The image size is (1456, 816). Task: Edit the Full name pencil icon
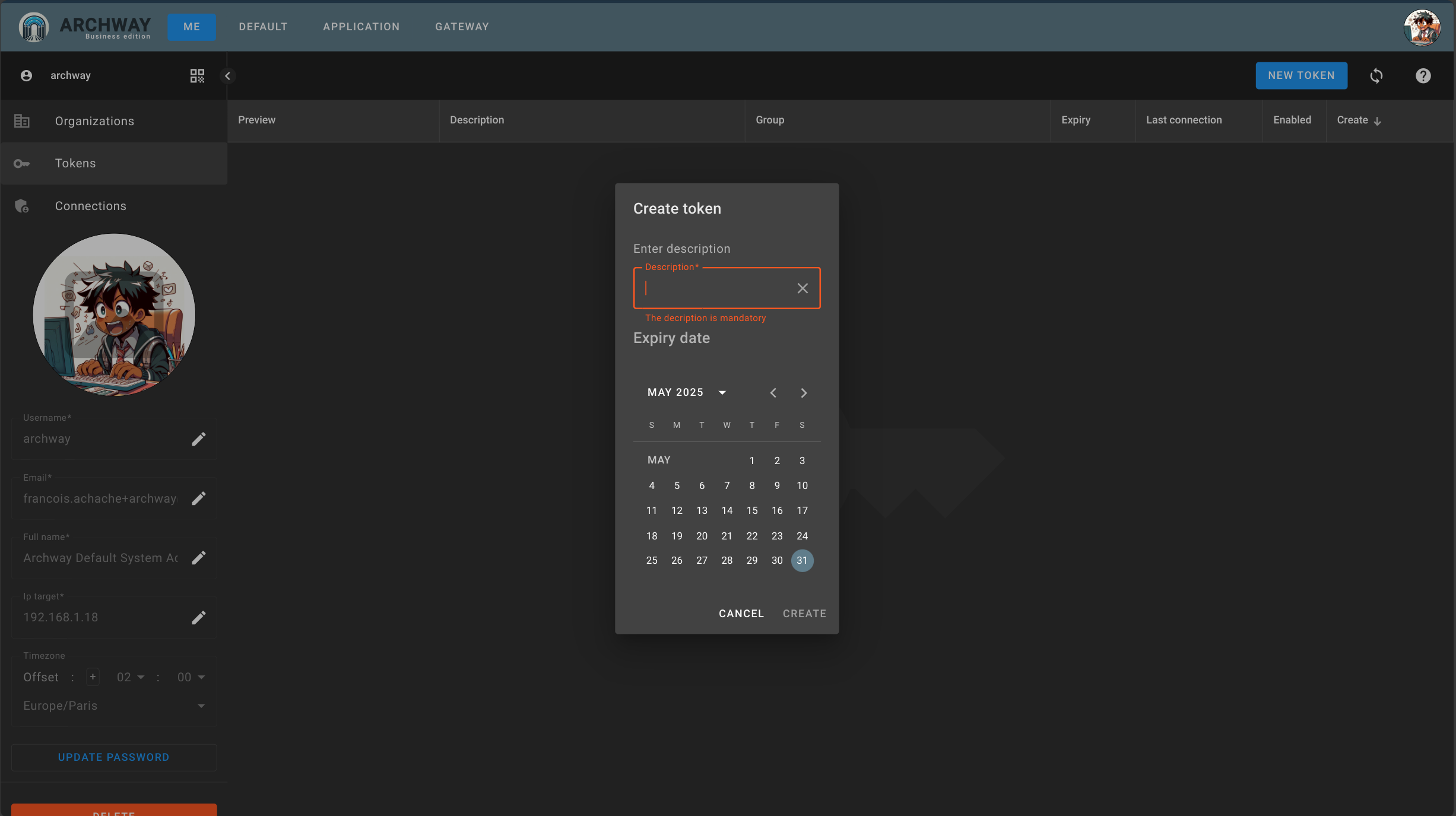[x=199, y=557]
